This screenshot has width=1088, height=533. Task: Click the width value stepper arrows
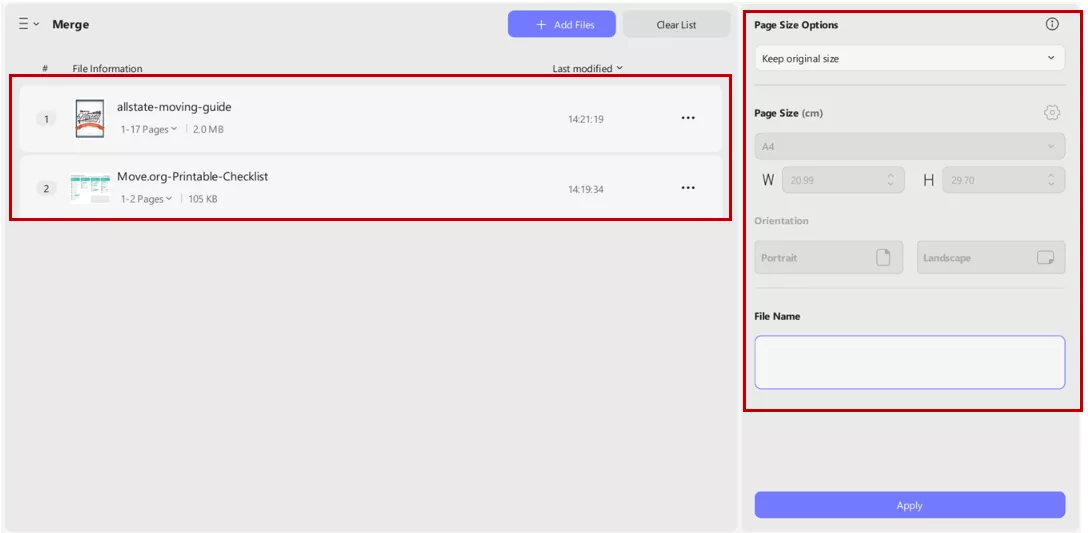click(x=891, y=180)
